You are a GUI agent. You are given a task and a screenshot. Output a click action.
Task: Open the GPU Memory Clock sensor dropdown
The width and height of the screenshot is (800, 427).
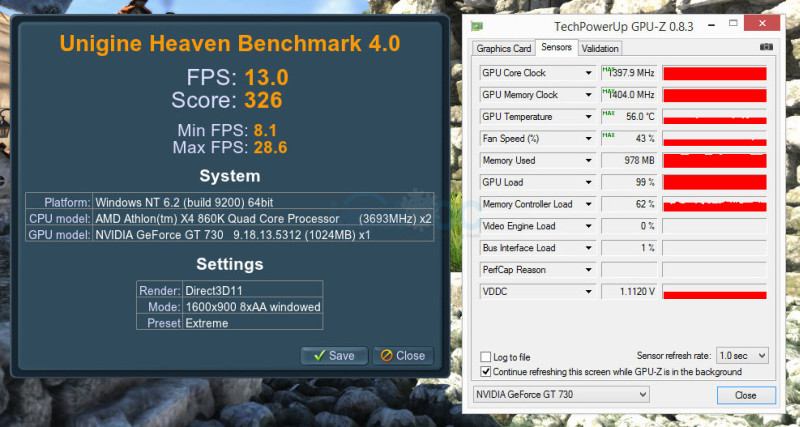[x=588, y=95]
